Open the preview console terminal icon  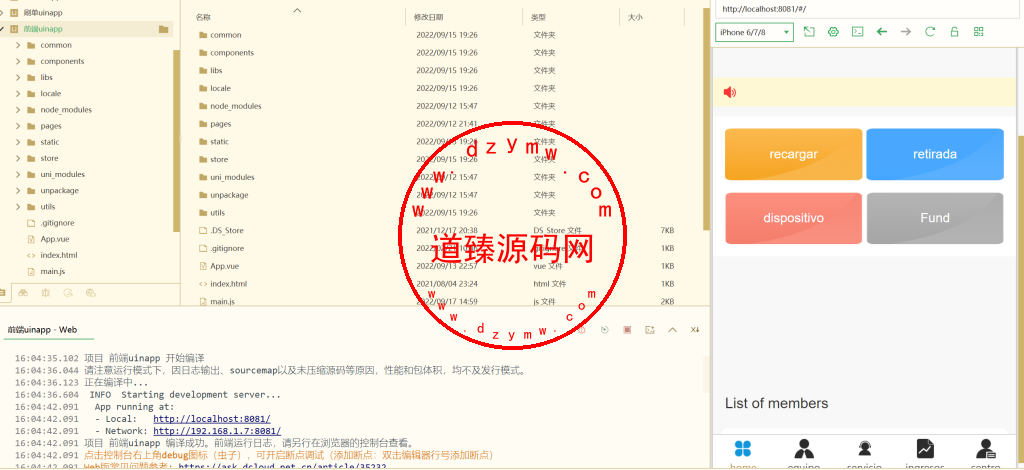857,31
